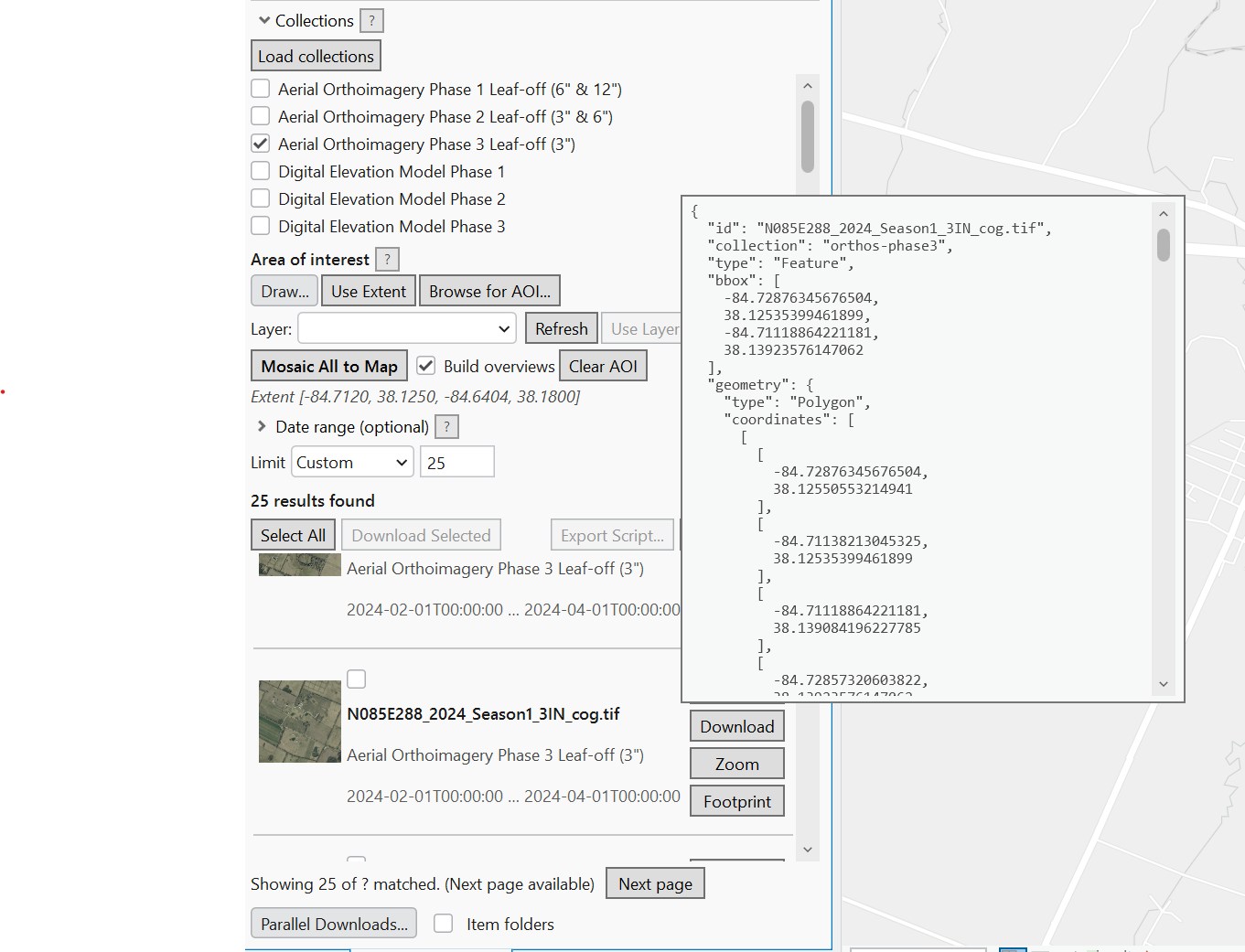Image resolution: width=1245 pixels, height=952 pixels.
Task: Collapse the Collections section chevron
Action: tap(263, 20)
